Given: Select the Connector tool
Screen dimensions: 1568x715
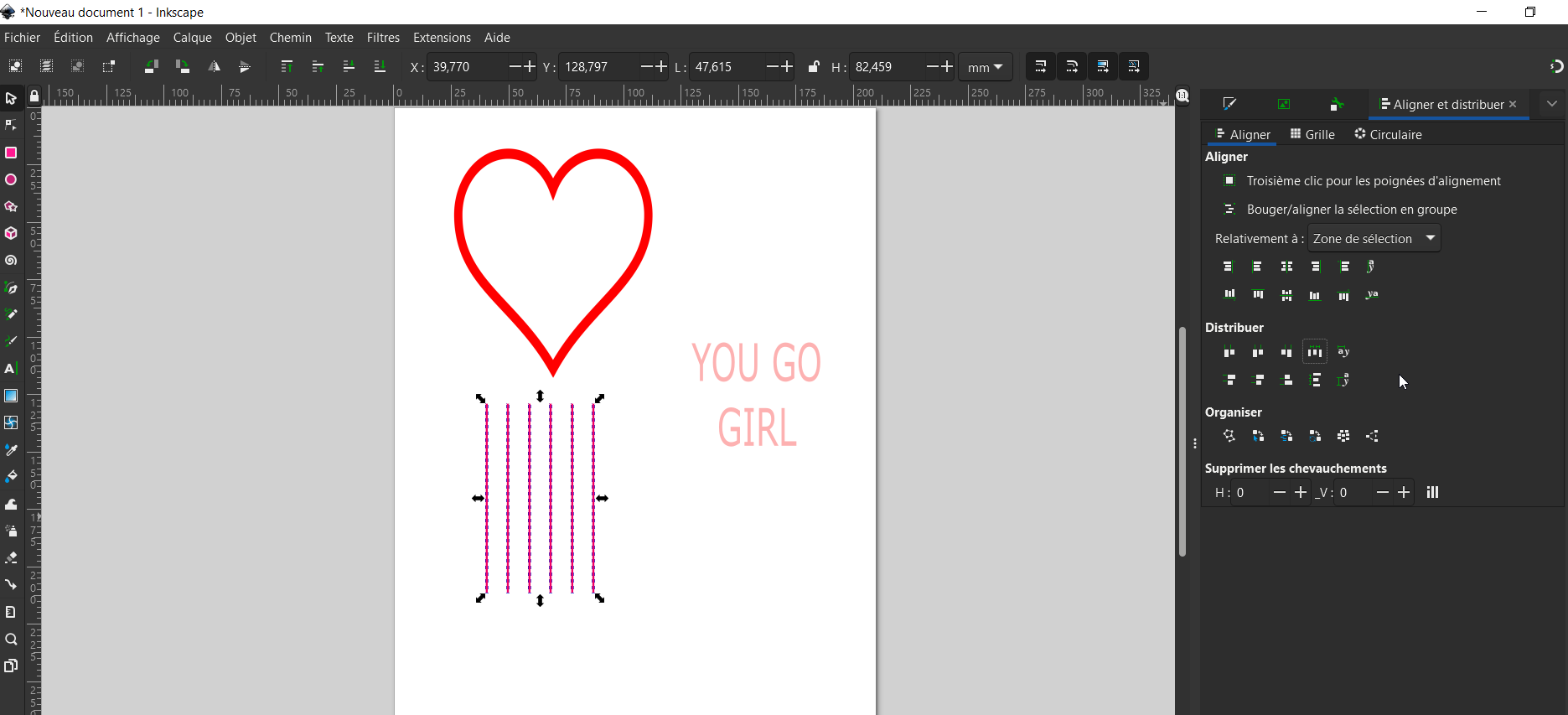Looking at the screenshot, I should tap(11, 584).
